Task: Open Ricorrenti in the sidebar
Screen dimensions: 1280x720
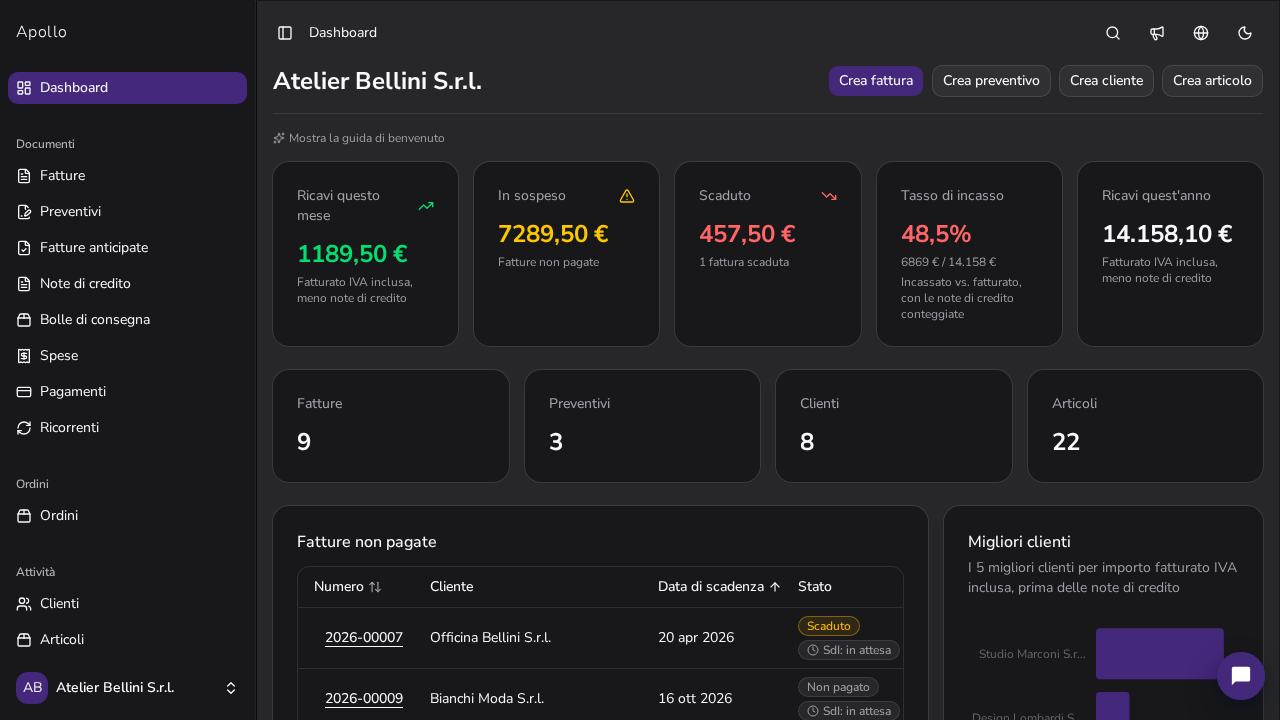Action: (x=127, y=428)
